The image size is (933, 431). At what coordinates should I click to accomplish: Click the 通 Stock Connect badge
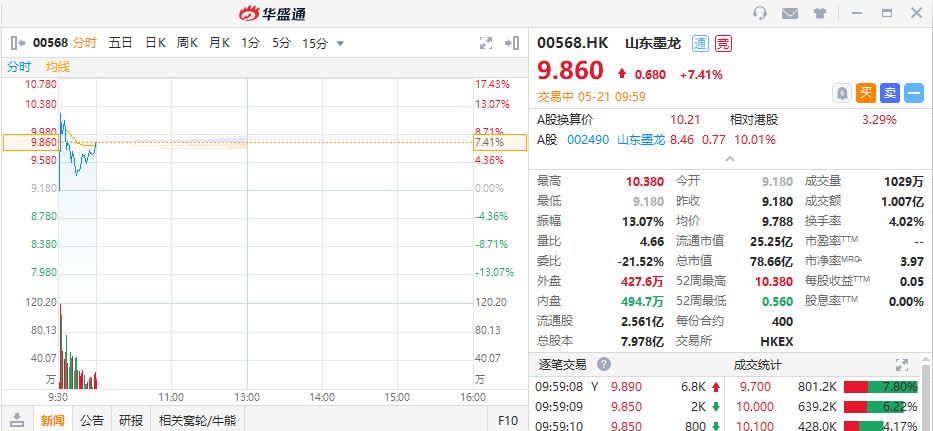point(700,43)
